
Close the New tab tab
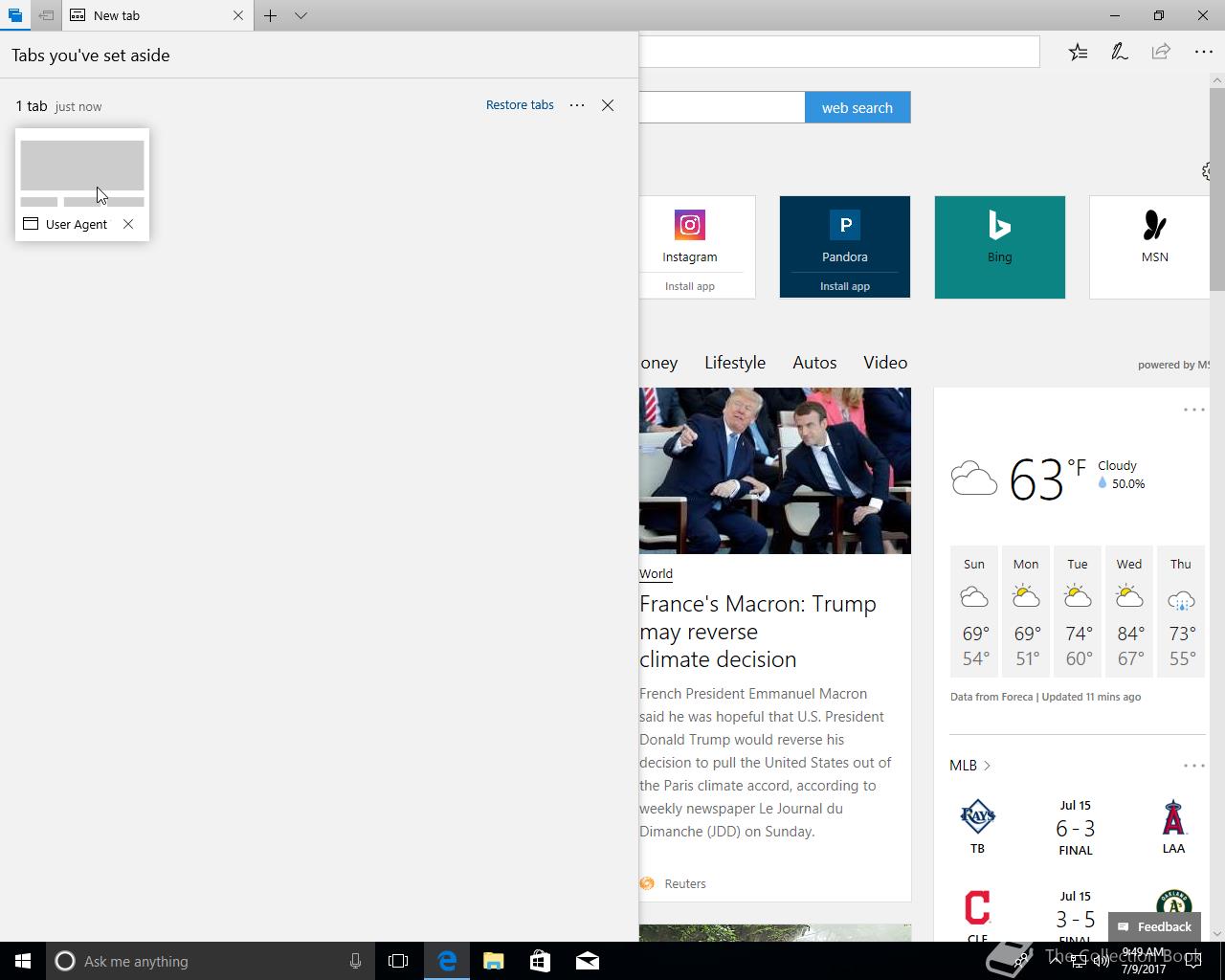238,15
